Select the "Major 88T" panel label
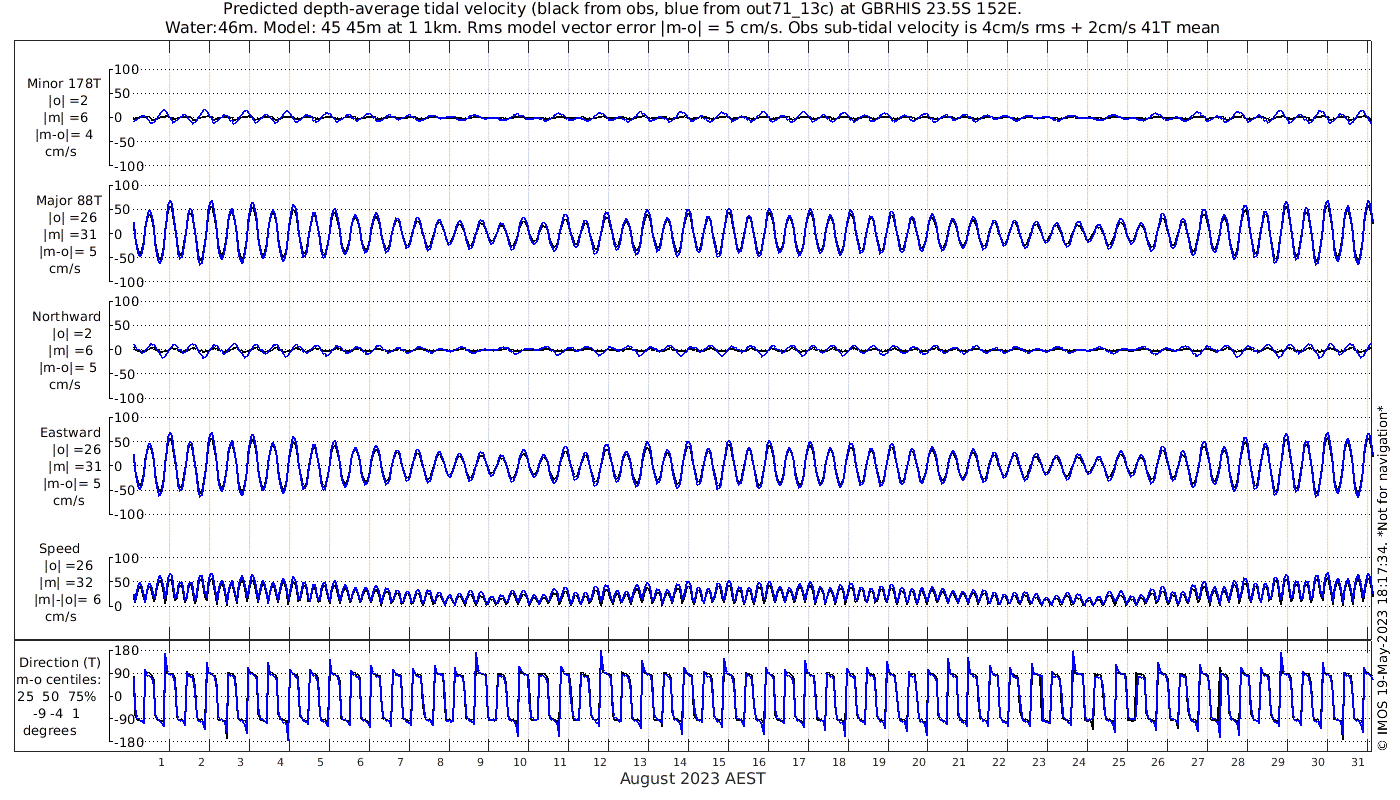1400x800 pixels. [x=68, y=200]
